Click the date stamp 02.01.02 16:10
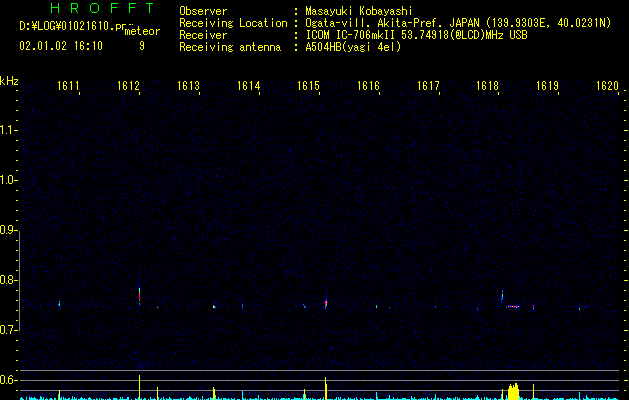The width and height of the screenshot is (629, 400). point(61,46)
